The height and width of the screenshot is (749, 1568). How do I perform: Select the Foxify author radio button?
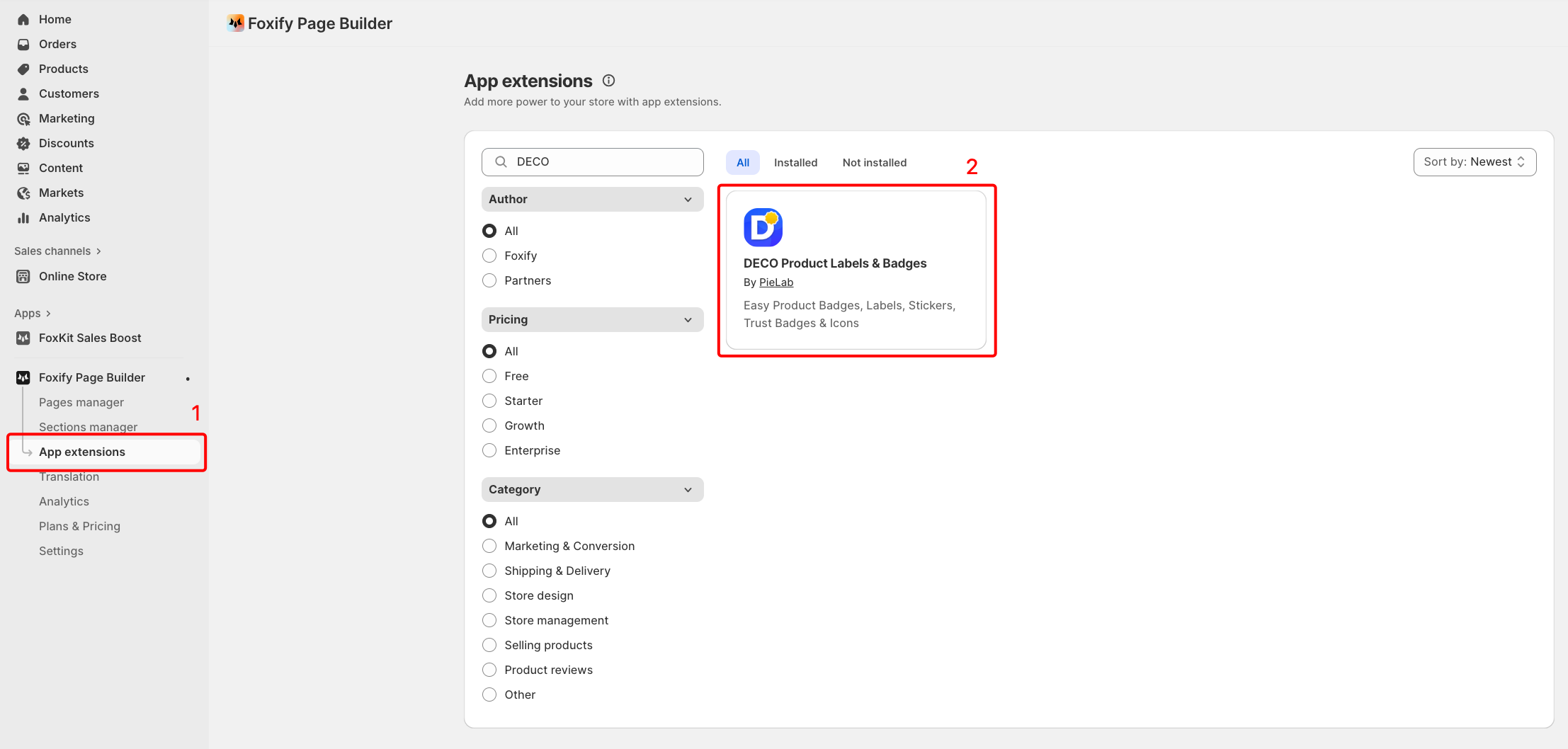[x=489, y=256]
